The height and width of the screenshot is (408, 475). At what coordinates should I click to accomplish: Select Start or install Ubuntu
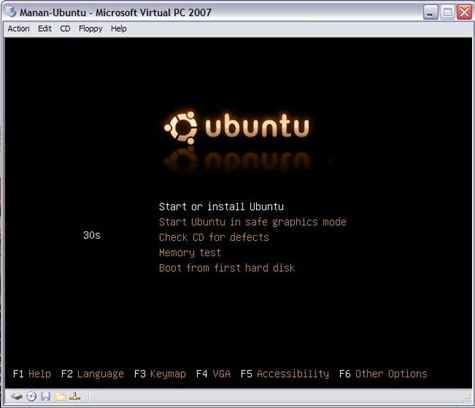click(x=221, y=207)
